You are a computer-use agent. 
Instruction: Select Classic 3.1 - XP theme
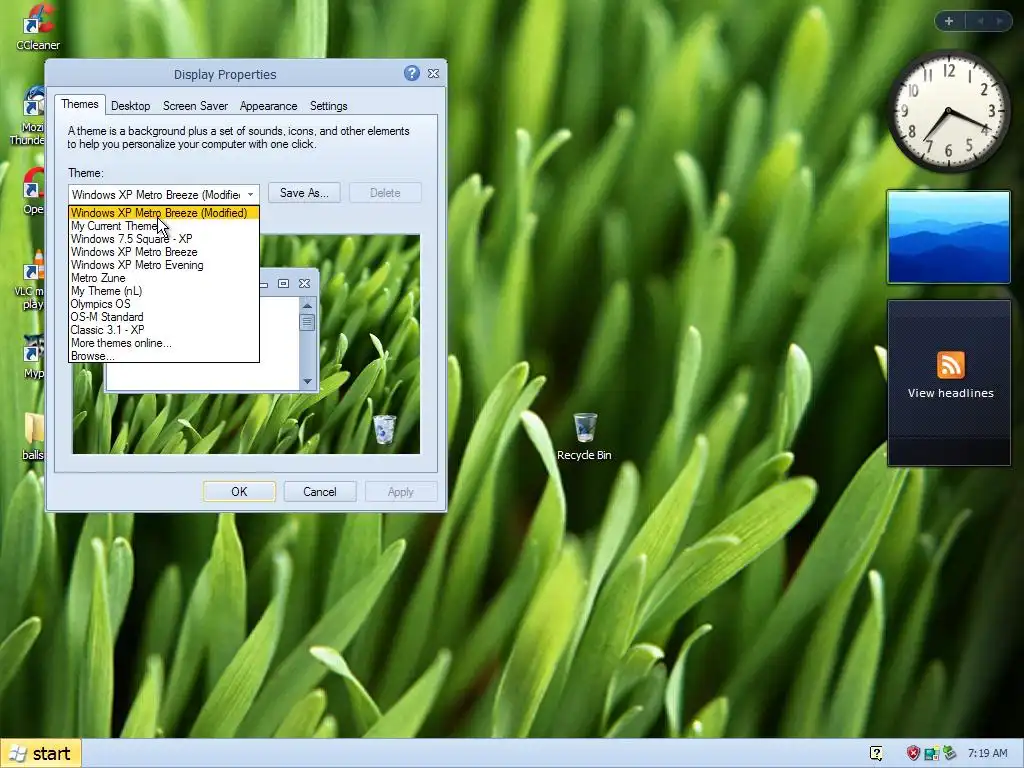pos(164,330)
